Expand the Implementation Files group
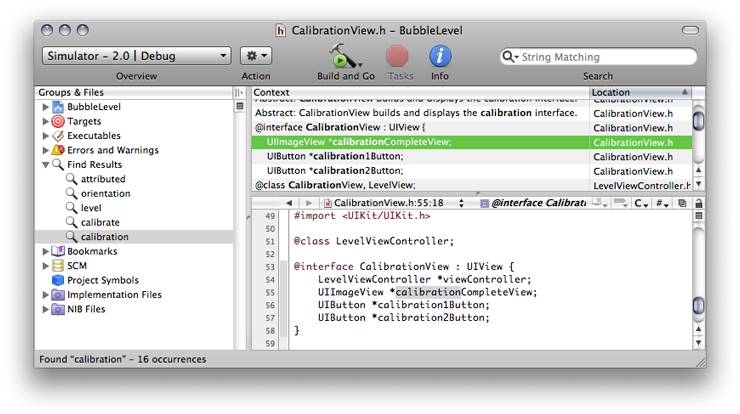The width and height of the screenshot is (740, 414). 45,295
